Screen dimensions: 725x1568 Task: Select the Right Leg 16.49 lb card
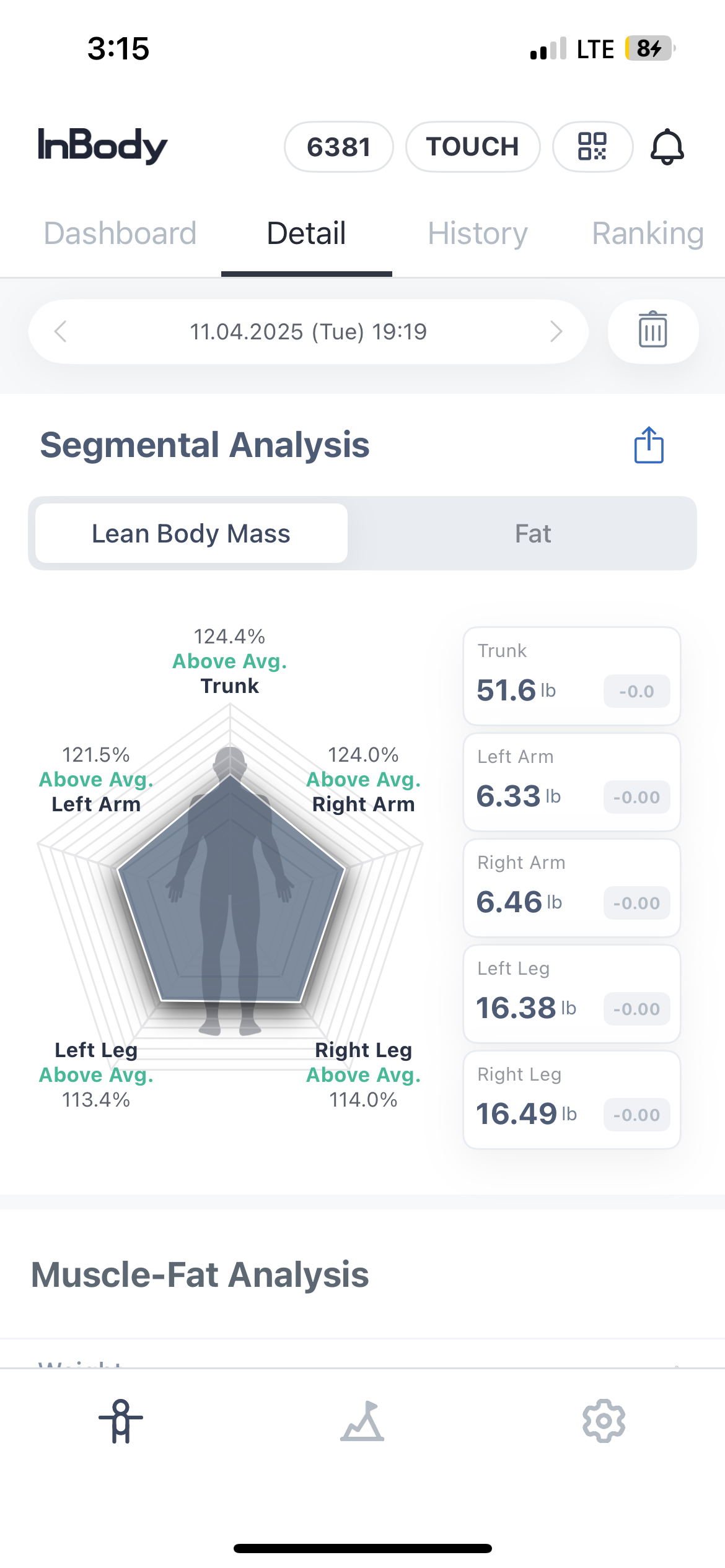tap(571, 1099)
